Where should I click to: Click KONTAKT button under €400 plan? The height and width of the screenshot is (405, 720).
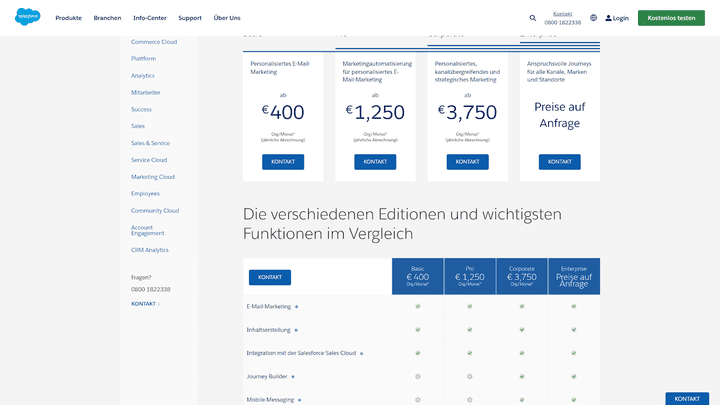283,162
